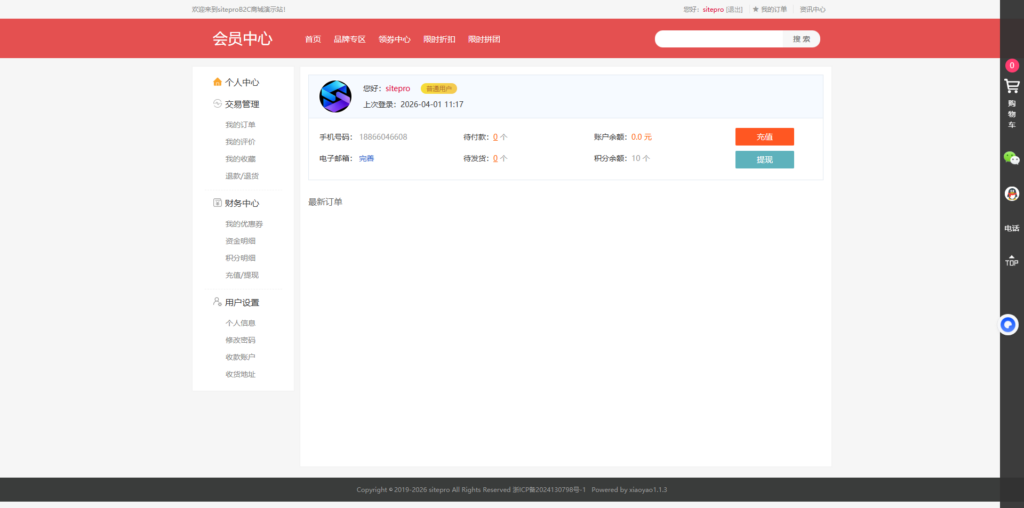1024x508 pixels.
Task: Click the ICP record number in footer
Action: [549, 490]
